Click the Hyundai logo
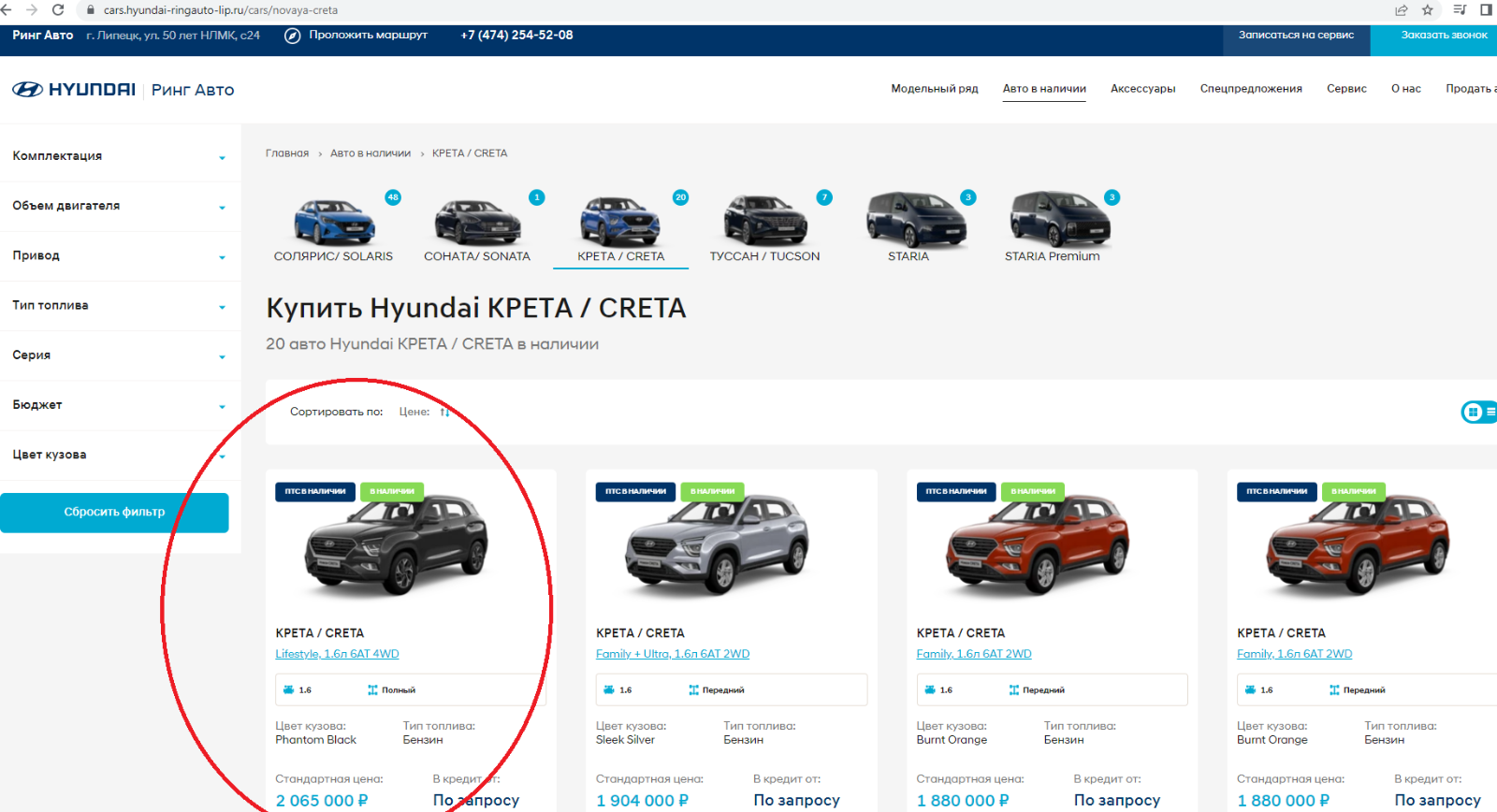This screenshot has width=1497, height=812. tap(74, 90)
